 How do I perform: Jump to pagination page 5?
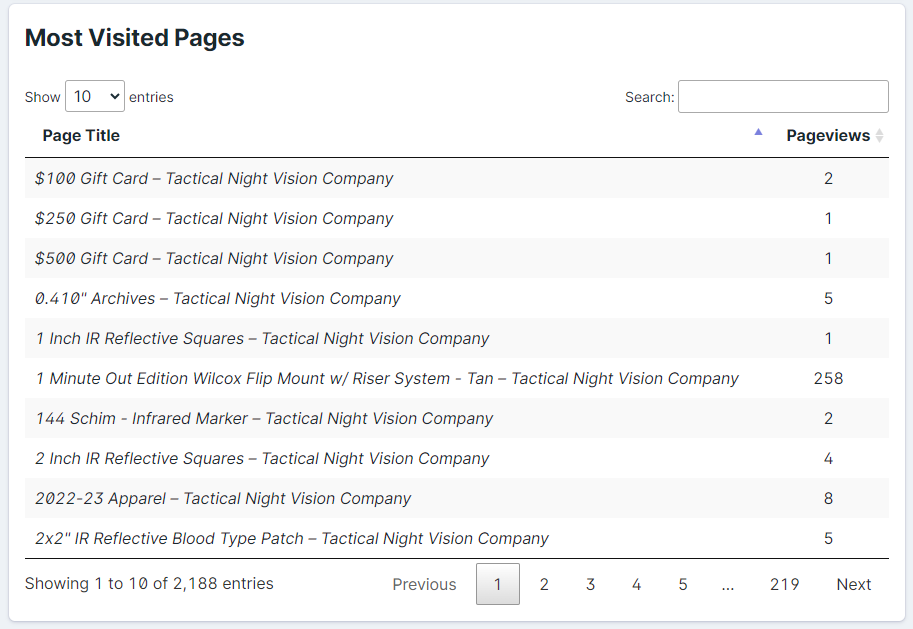[x=683, y=584]
